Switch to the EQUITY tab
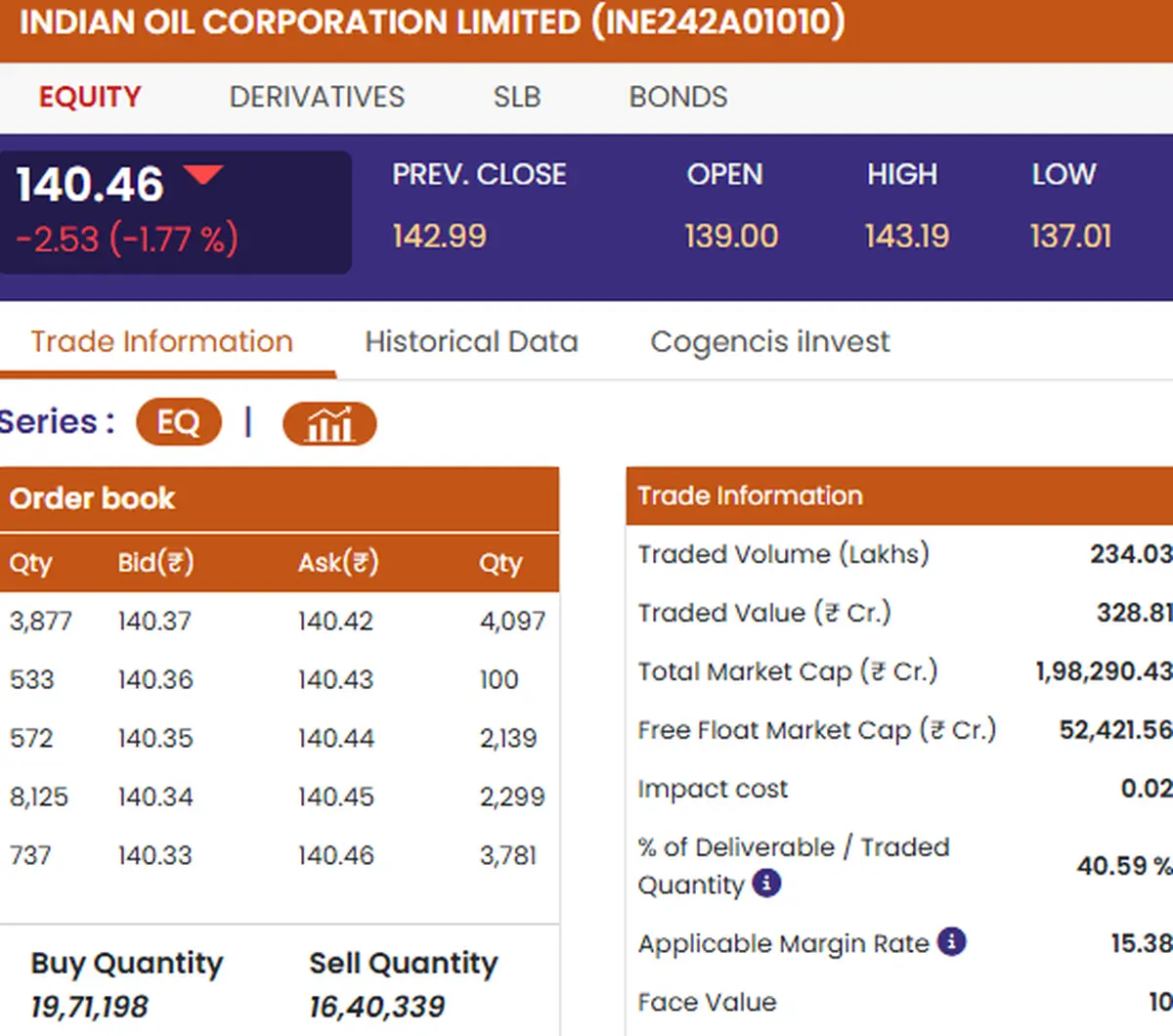The width and height of the screenshot is (1173, 1036). point(90,97)
